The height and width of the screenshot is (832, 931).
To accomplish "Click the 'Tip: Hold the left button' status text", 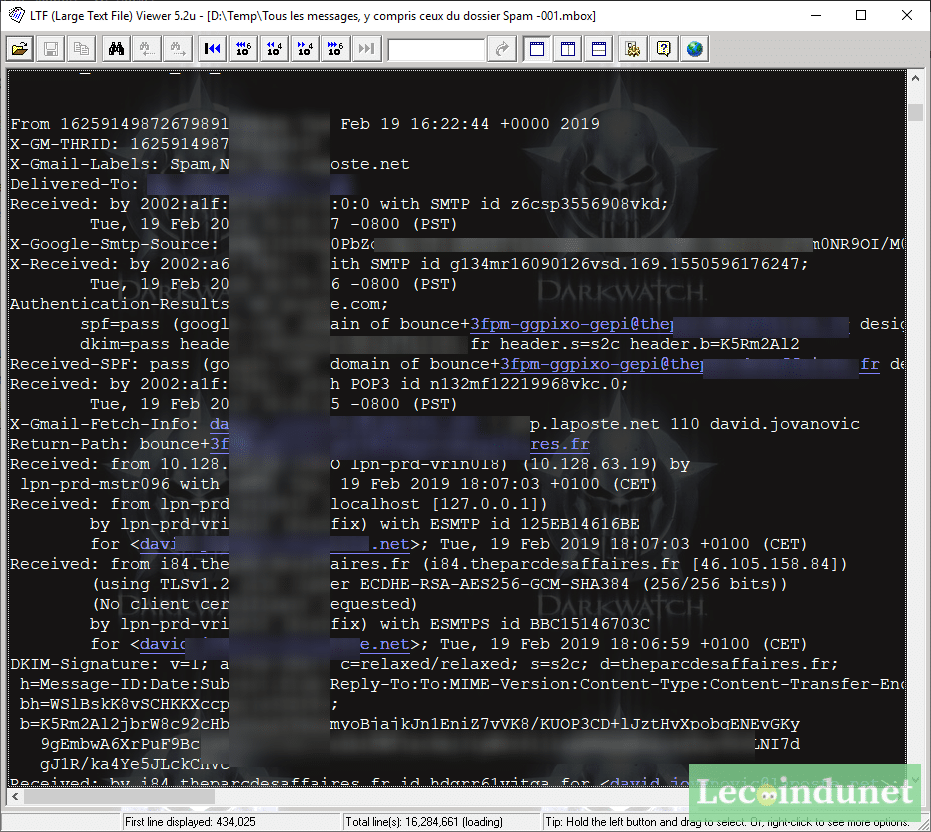I will tap(727, 822).
